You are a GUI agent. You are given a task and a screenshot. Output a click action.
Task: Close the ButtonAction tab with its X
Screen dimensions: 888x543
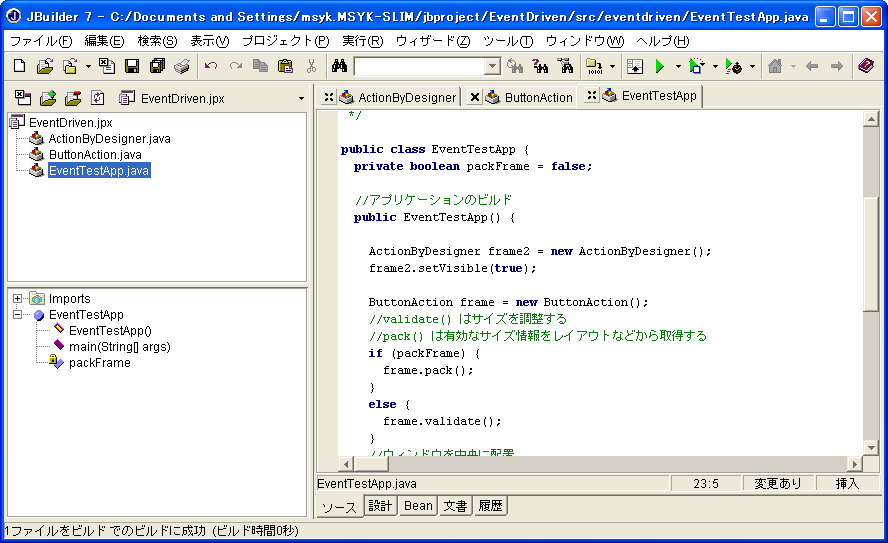(x=475, y=97)
